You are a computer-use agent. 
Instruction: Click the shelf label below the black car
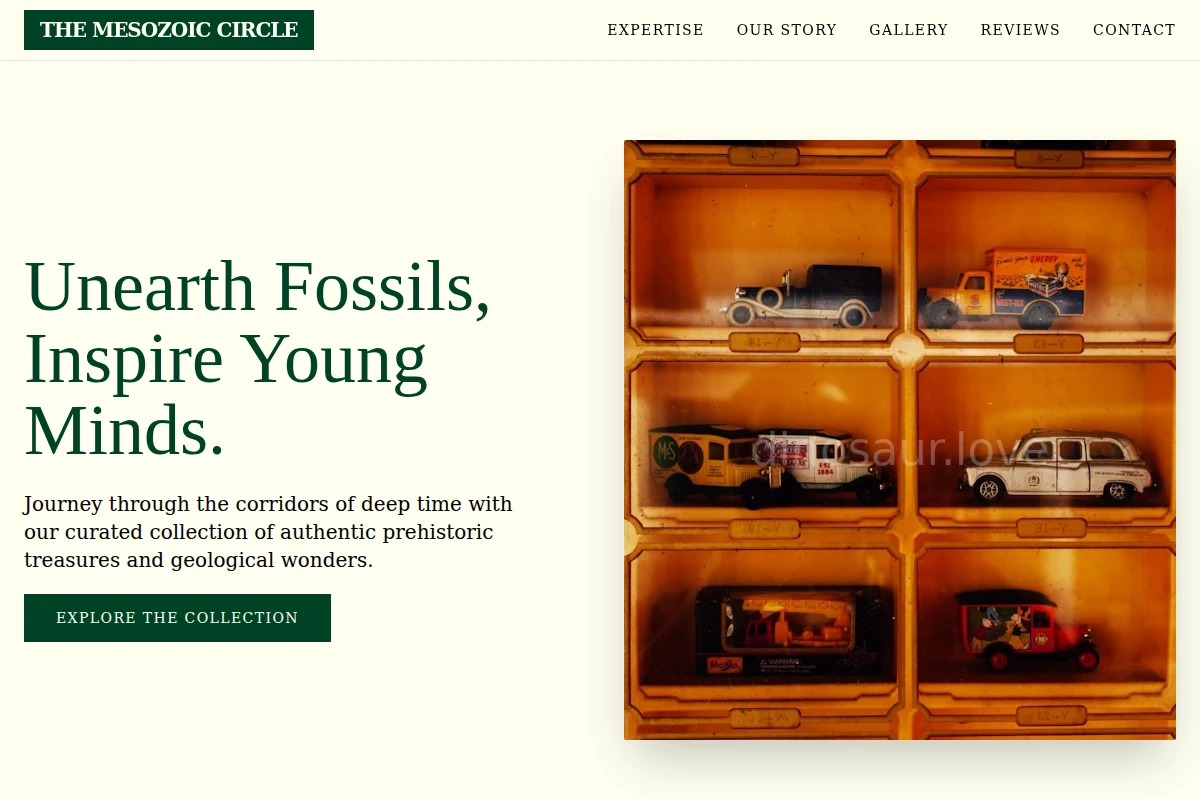pyautogui.click(x=764, y=343)
